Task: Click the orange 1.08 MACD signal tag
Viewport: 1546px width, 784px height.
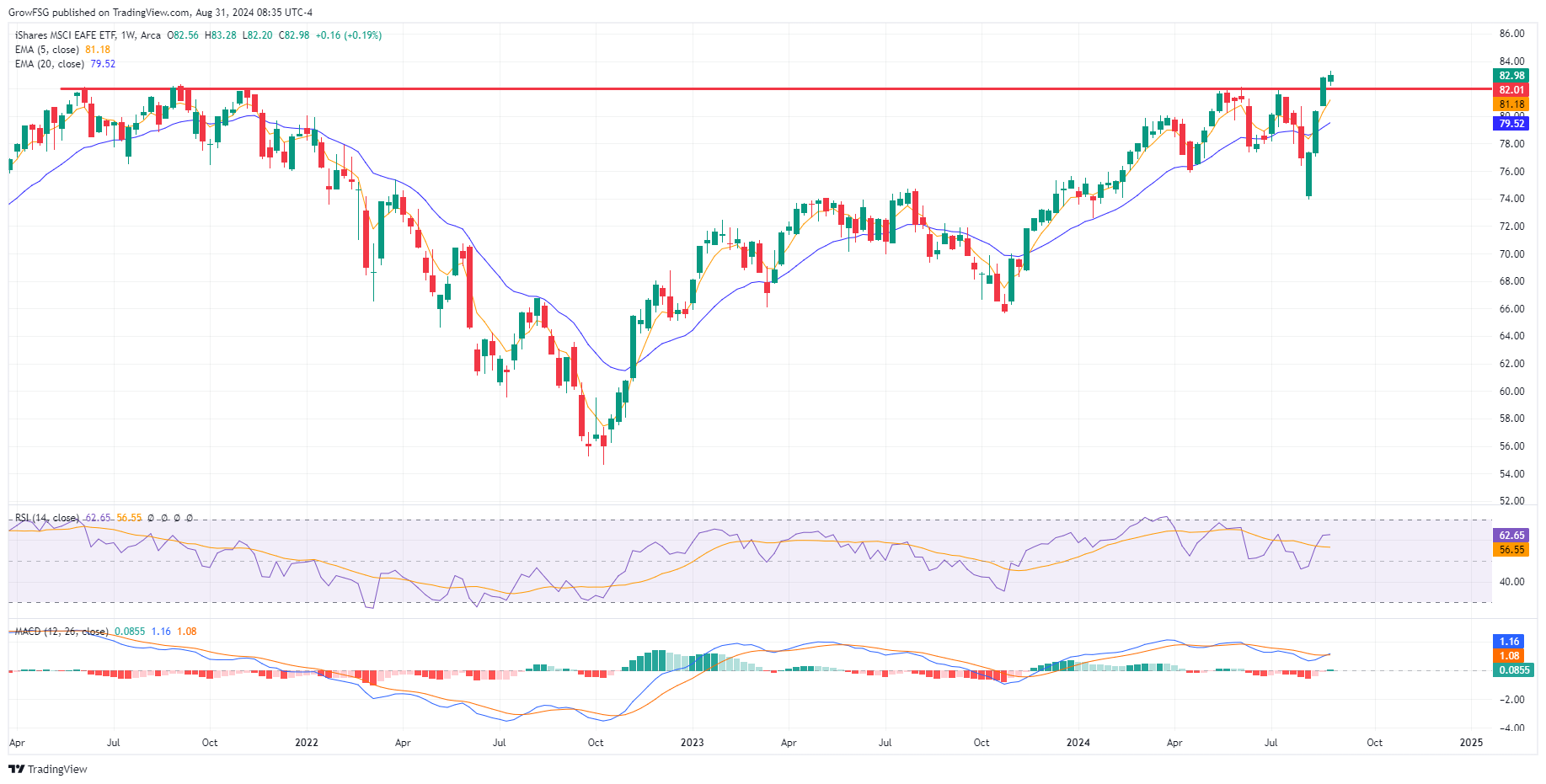Action: [x=1509, y=656]
